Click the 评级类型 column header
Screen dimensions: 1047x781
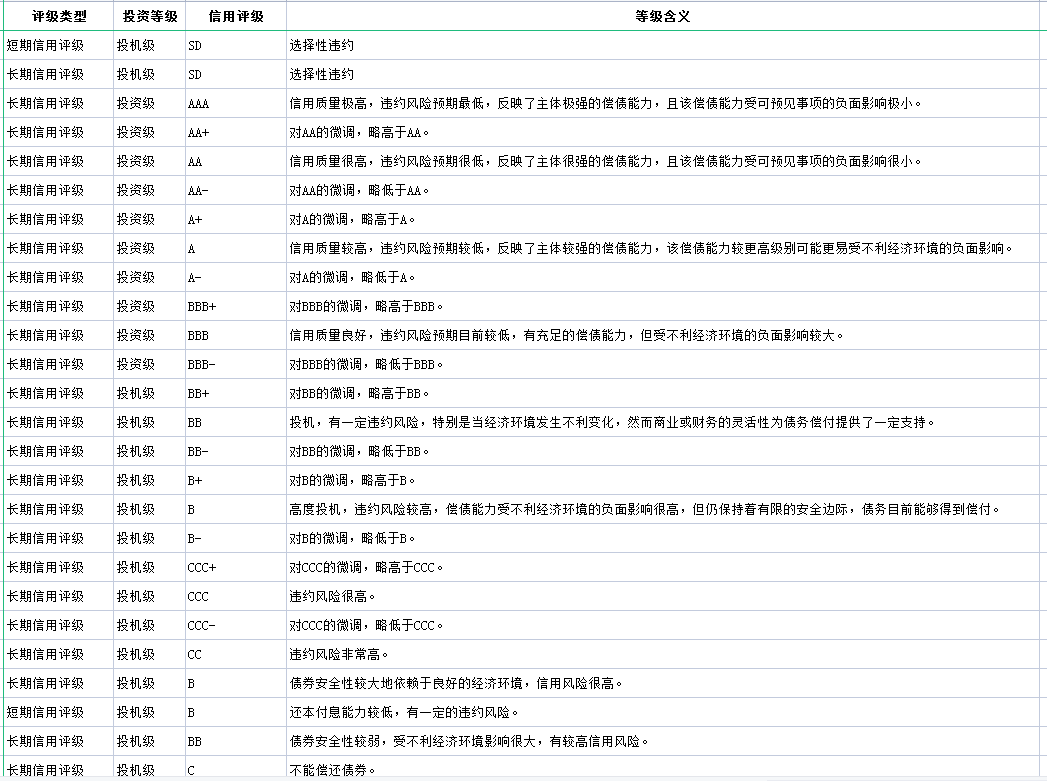coord(59,16)
